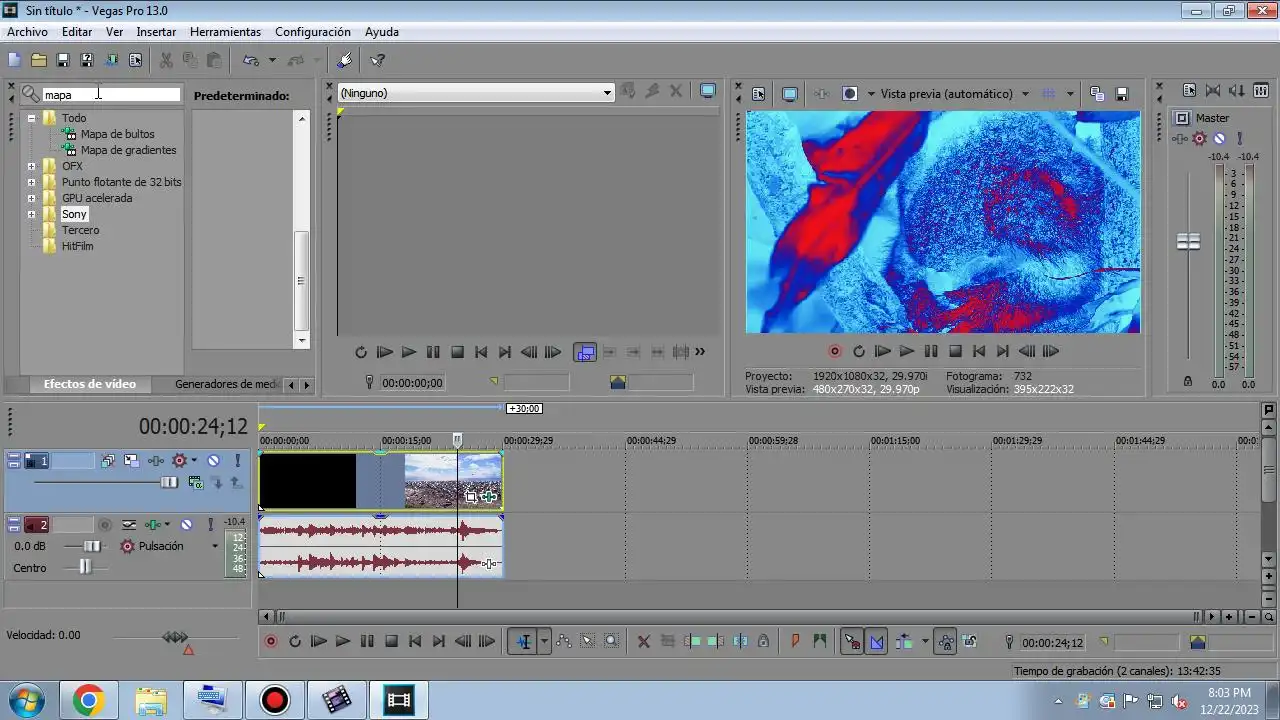Open Project Video Properties in preview panel
1280x720 pixels.
point(758,94)
